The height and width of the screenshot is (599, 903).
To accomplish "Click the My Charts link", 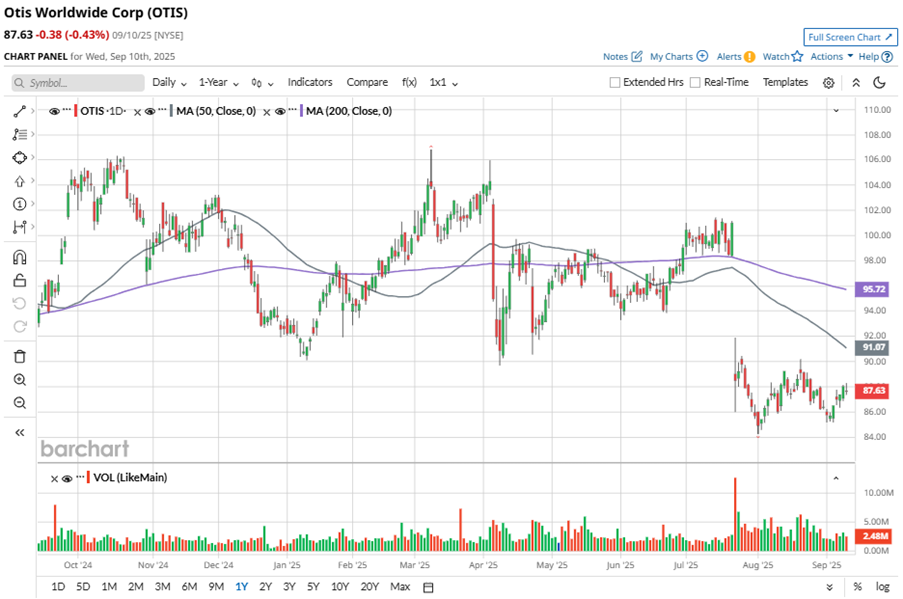I will click(671, 56).
